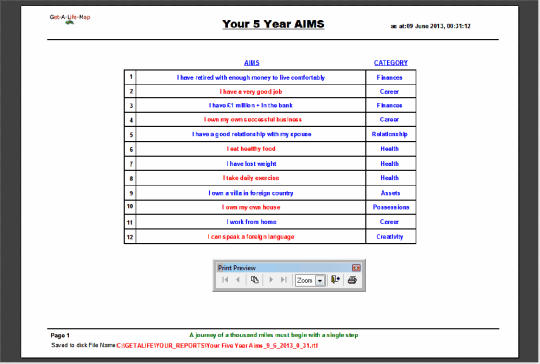Click Finances category in row 1
This screenshot has width=540, height=364.
[x=390, y=77]
